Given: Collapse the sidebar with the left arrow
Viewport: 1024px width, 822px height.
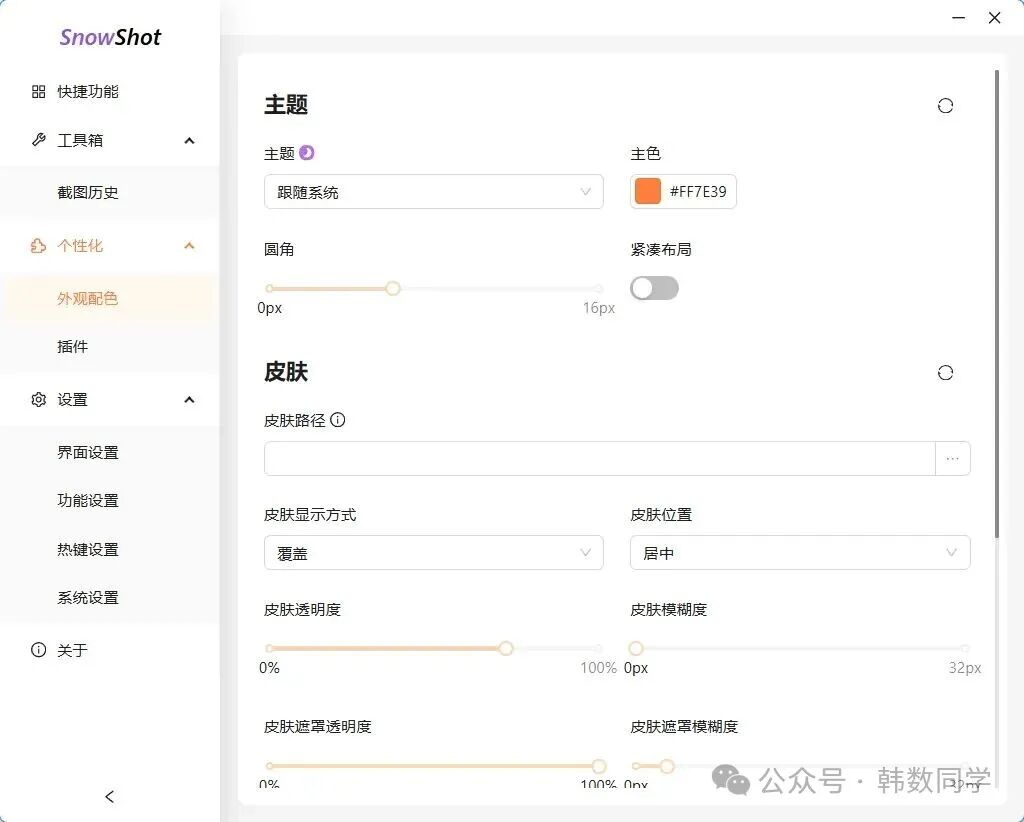Looking at the screenshot, I should click(110, 796).
